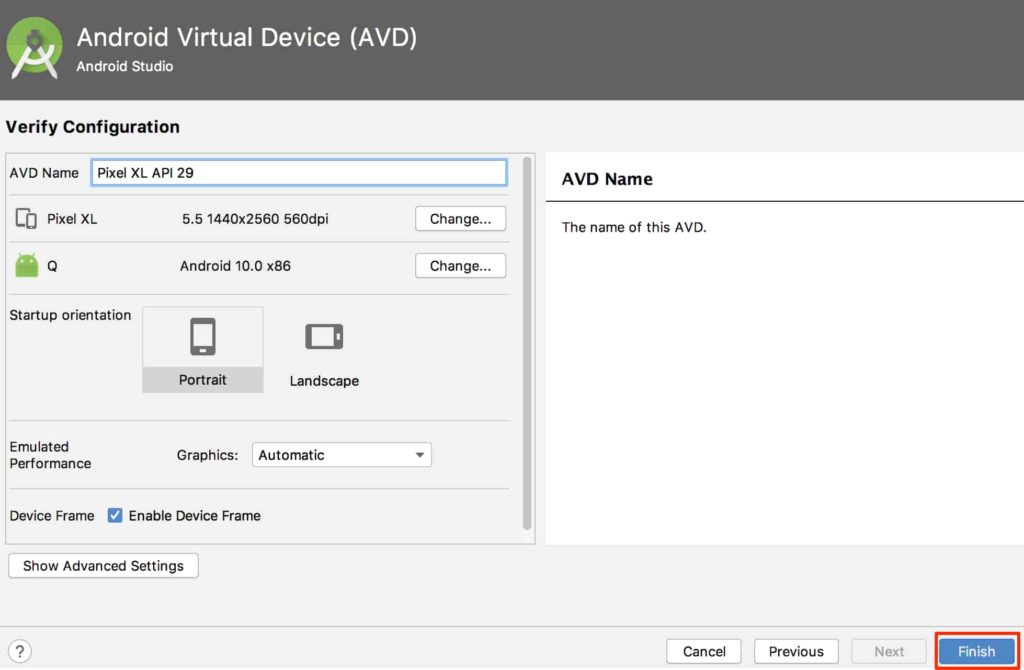
Task: Click the 'Pixel XL' device name text
Action: click(72, 219)
